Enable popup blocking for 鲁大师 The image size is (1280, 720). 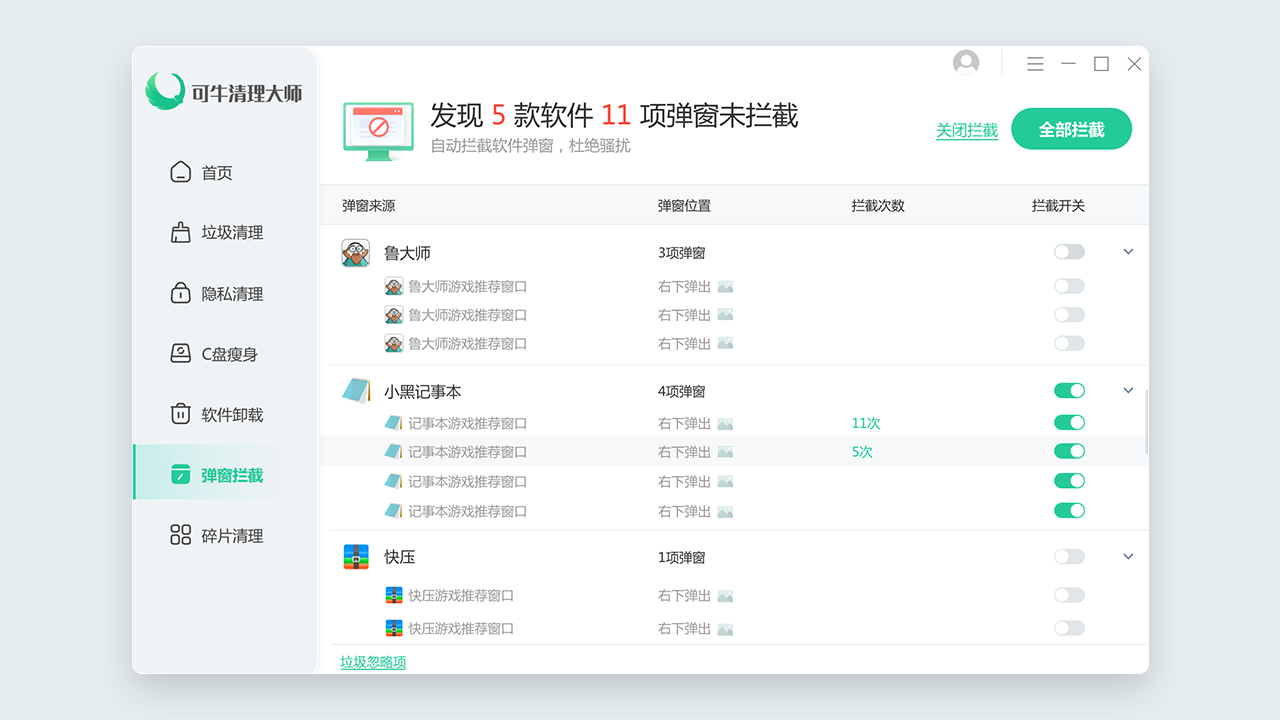point(1069,251)
